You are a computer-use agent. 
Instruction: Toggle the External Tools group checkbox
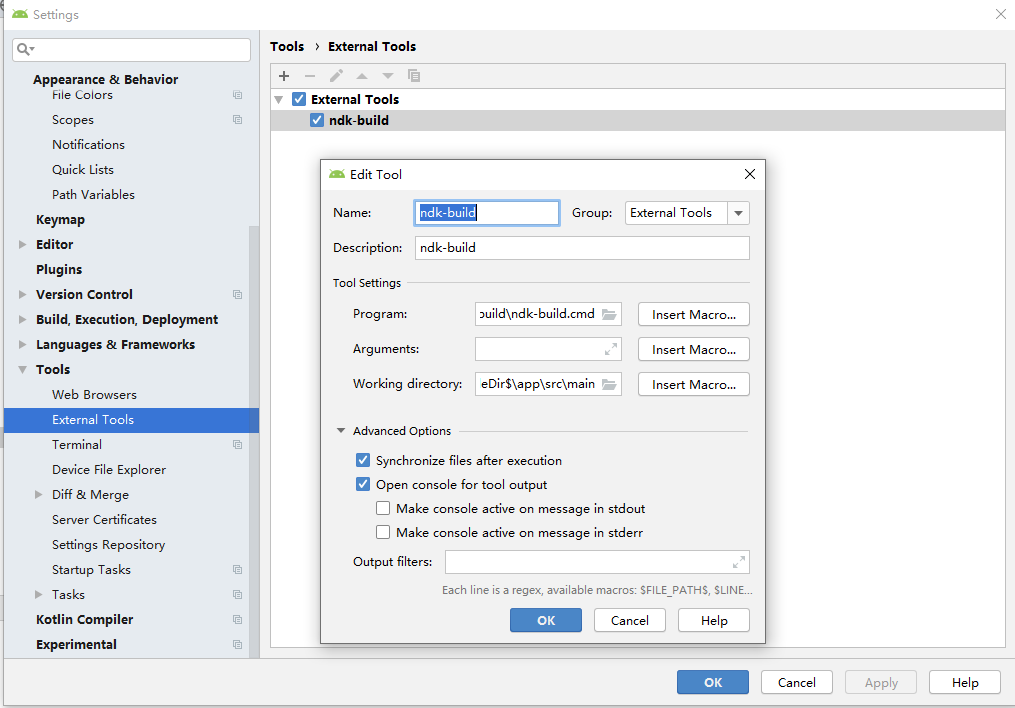point(299,99)
